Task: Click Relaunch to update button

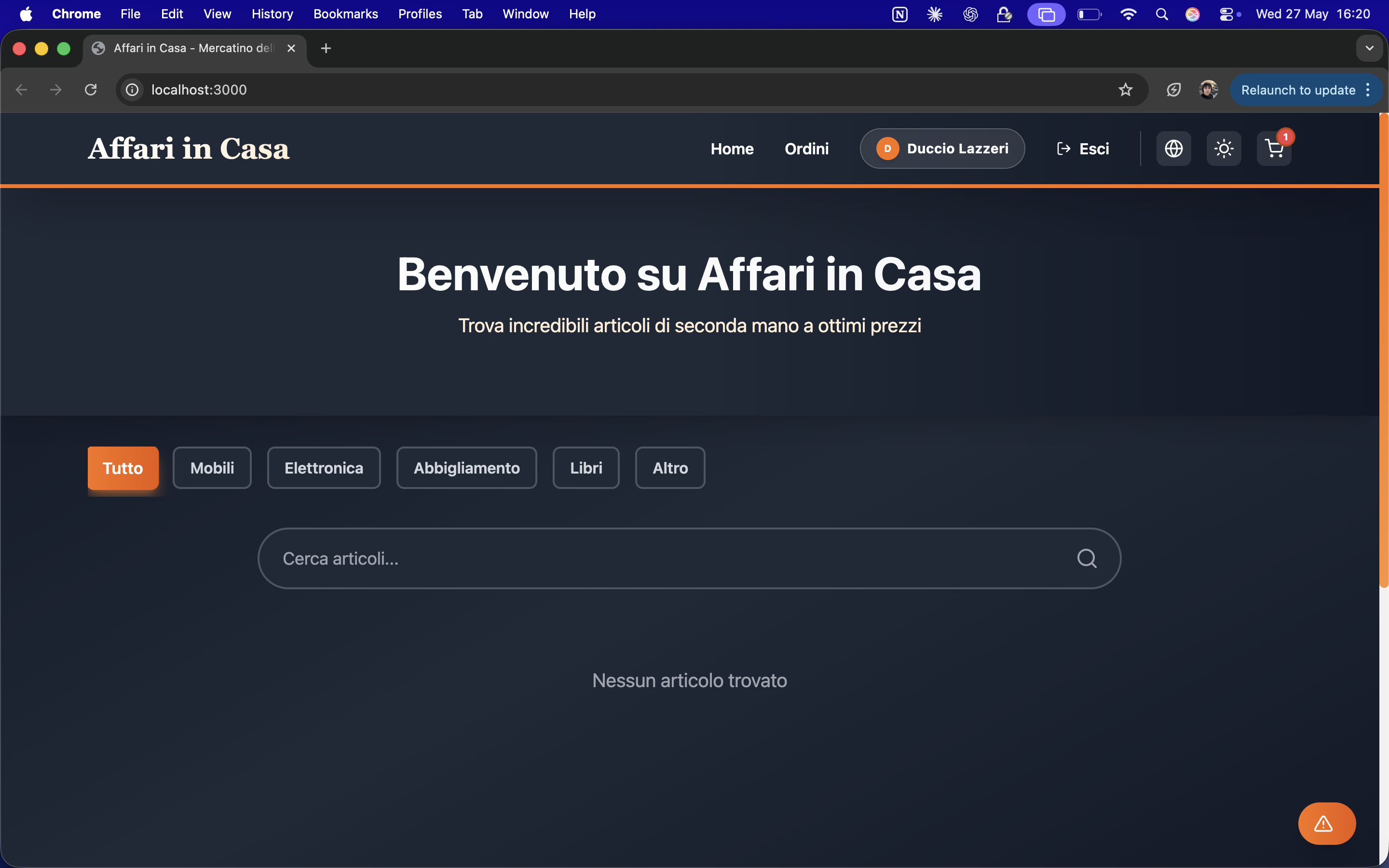Action: click(x=1298, y=90)
